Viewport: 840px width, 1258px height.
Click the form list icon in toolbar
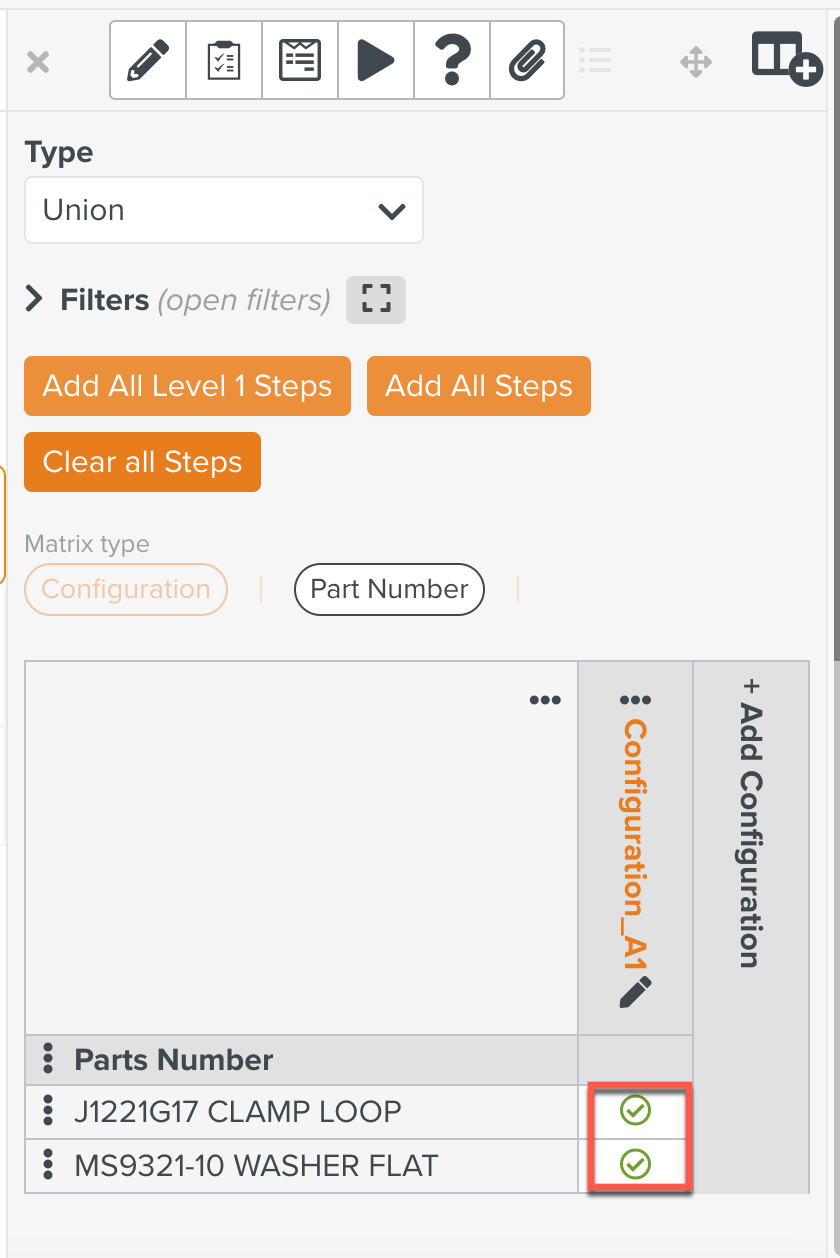pos(300,61)
